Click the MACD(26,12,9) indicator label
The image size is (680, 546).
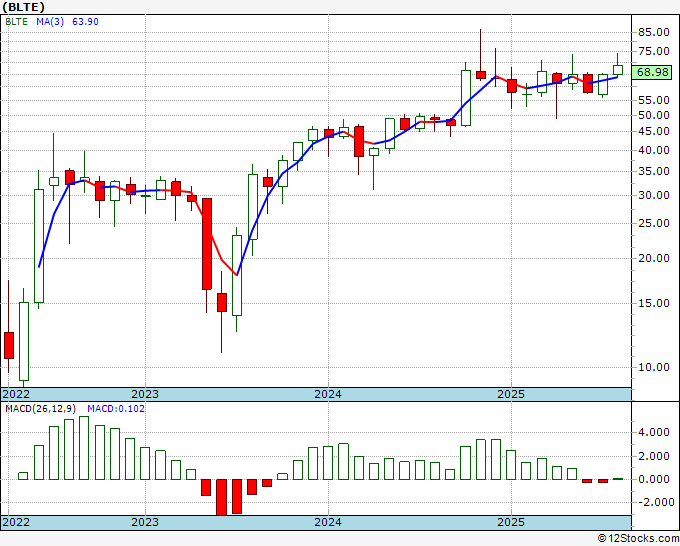pyautogui.click(x=41, y=409)
